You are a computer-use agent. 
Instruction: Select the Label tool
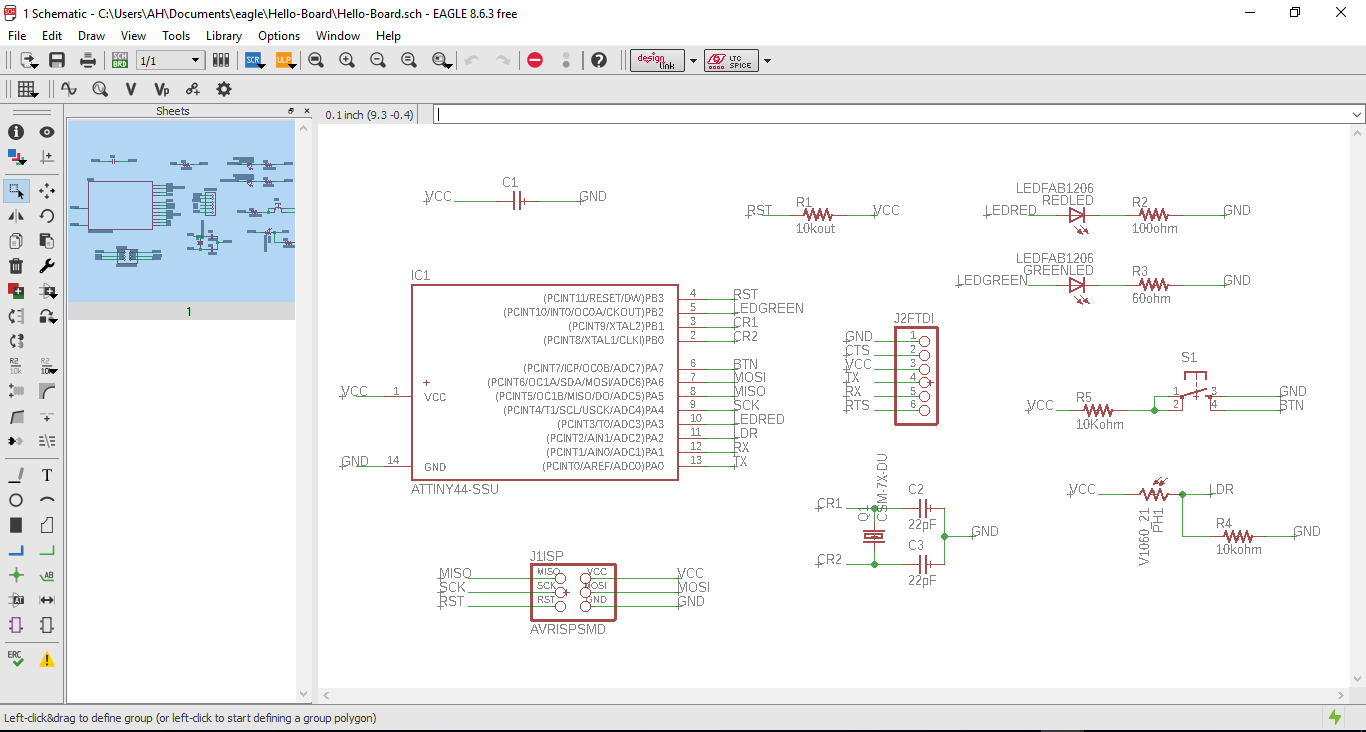coord(47,575)
